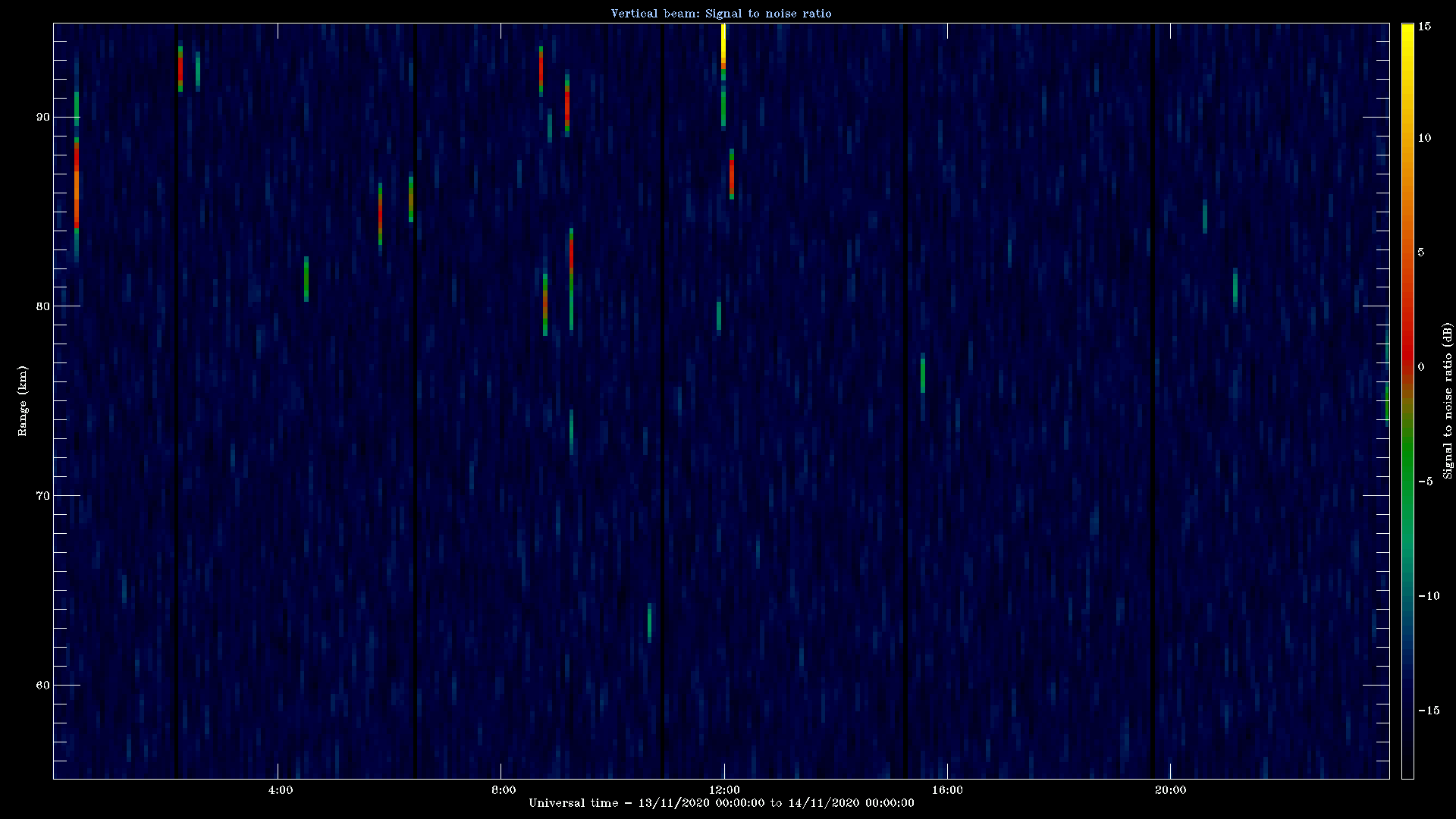Click the 70 km range axis label
Screen dimensions: 1456x819
42,496
